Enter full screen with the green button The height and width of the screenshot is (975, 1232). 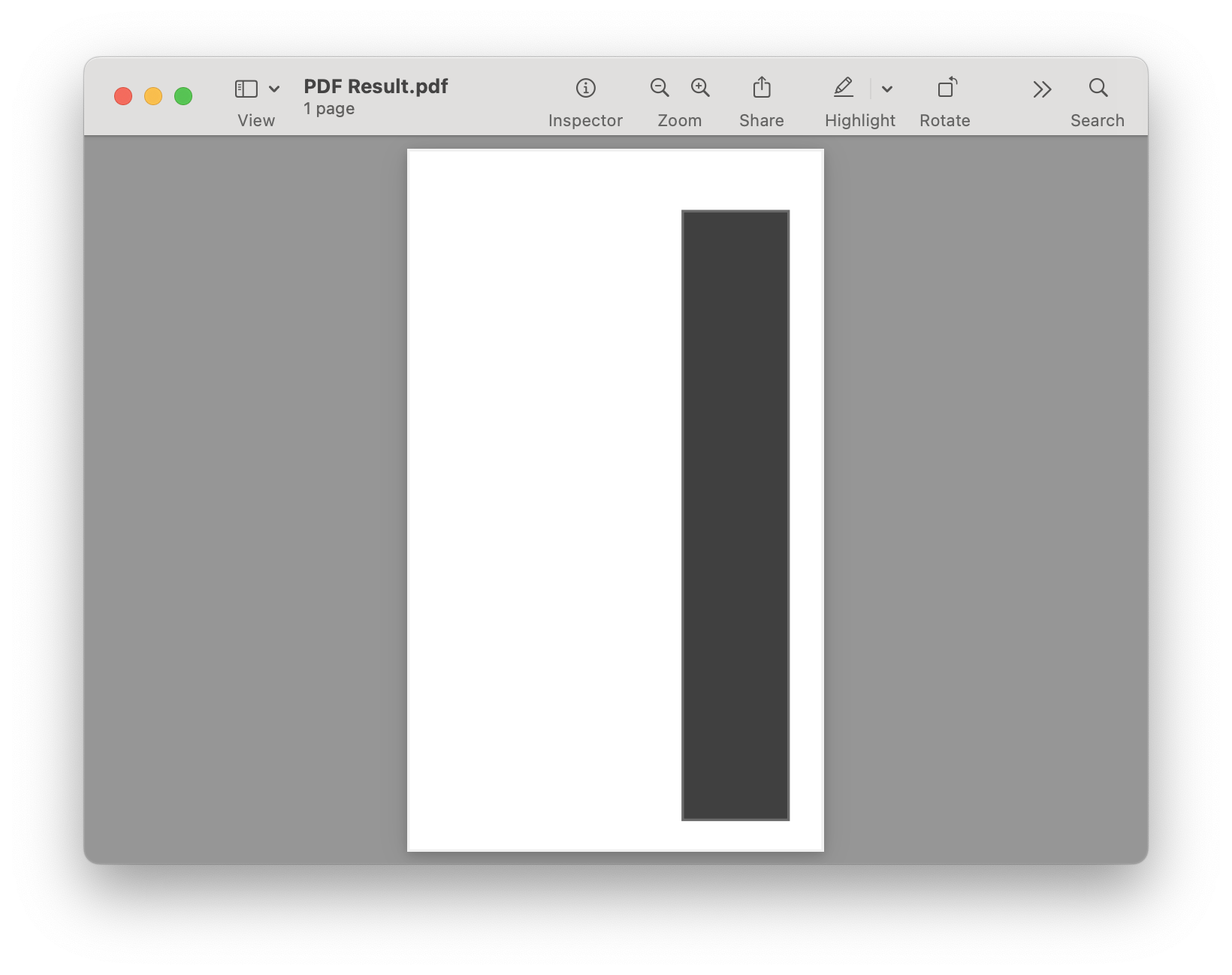183,96
